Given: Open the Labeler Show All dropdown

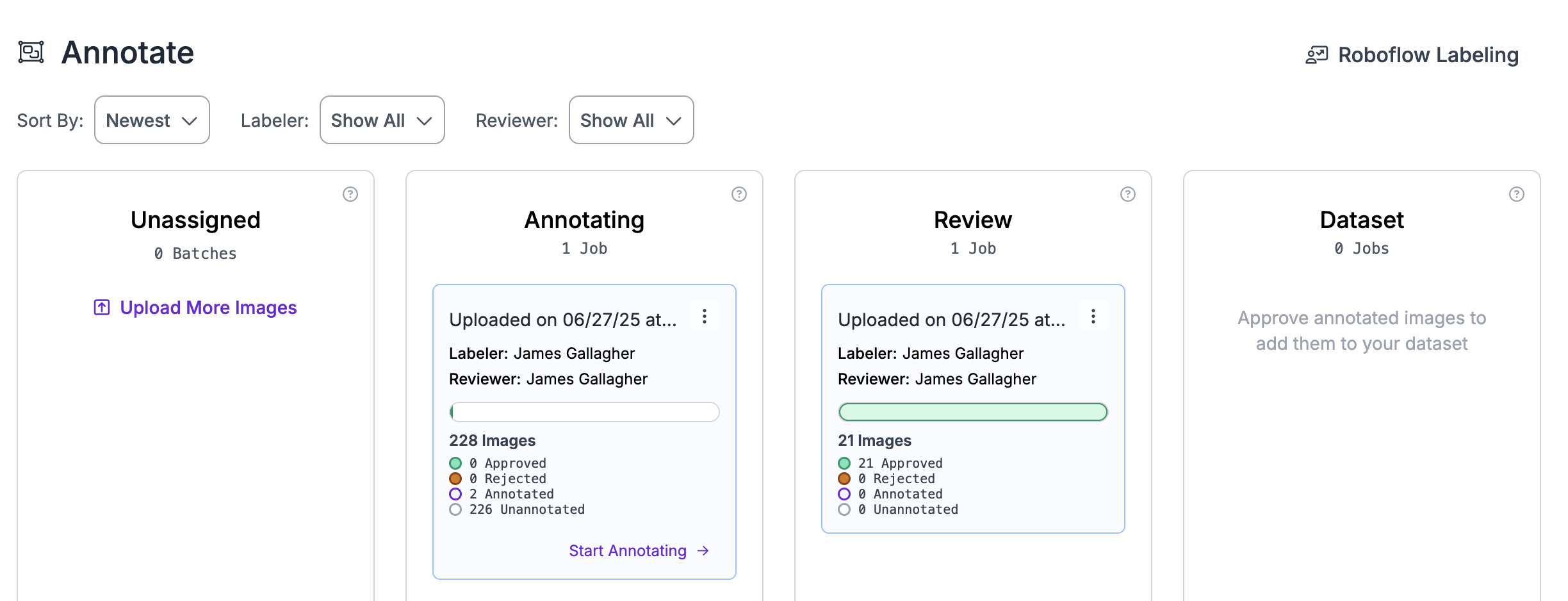Looking at the screenshot, I should pos(382,120).
